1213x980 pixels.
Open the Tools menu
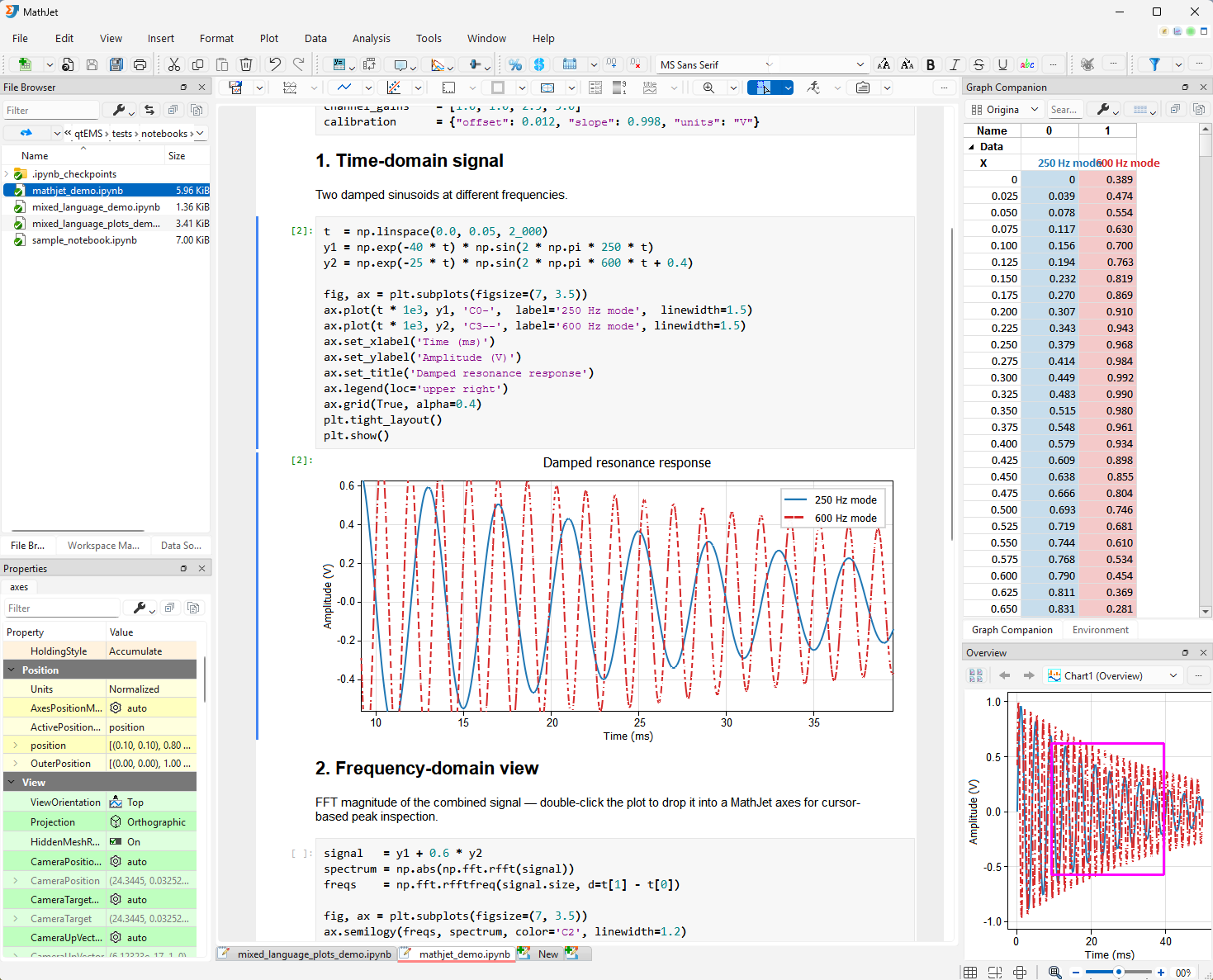429,39
